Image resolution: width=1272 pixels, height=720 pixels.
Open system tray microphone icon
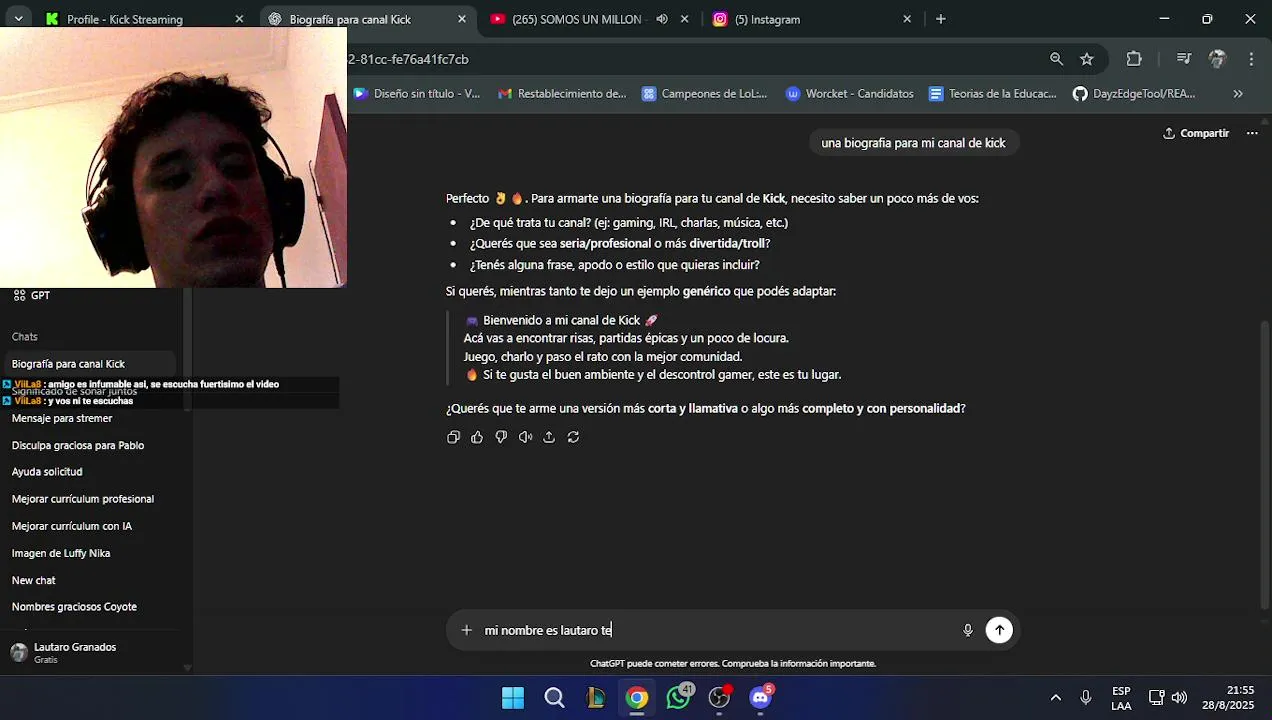(1086, 698)
